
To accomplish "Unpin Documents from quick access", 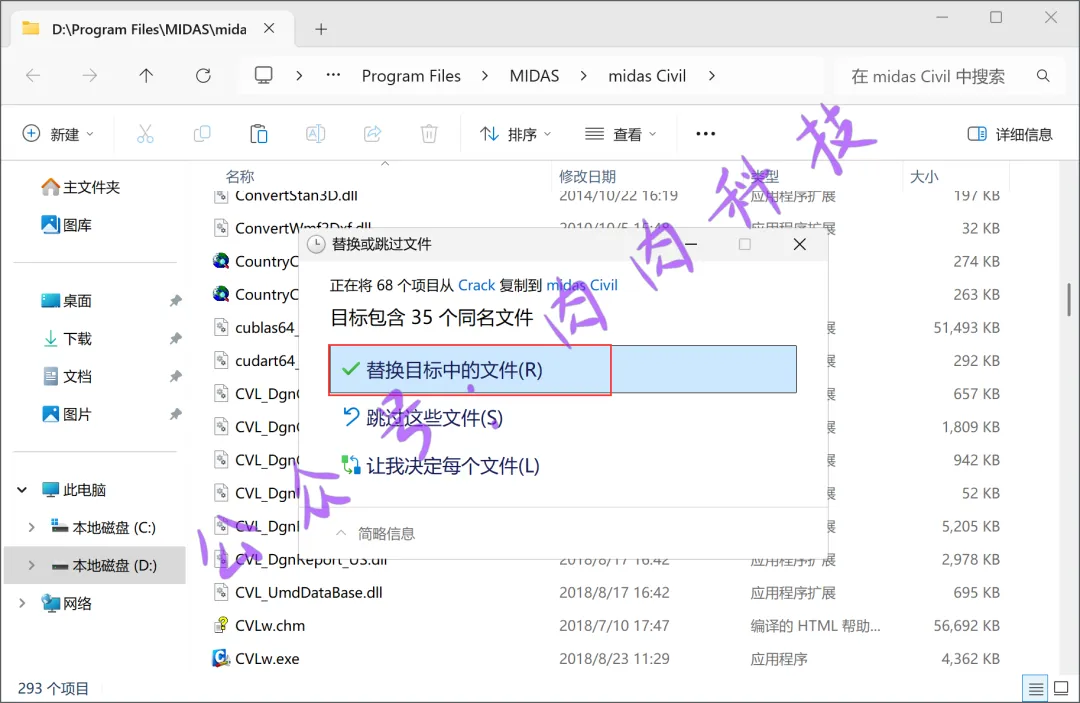I will click(x=176, y=377).
